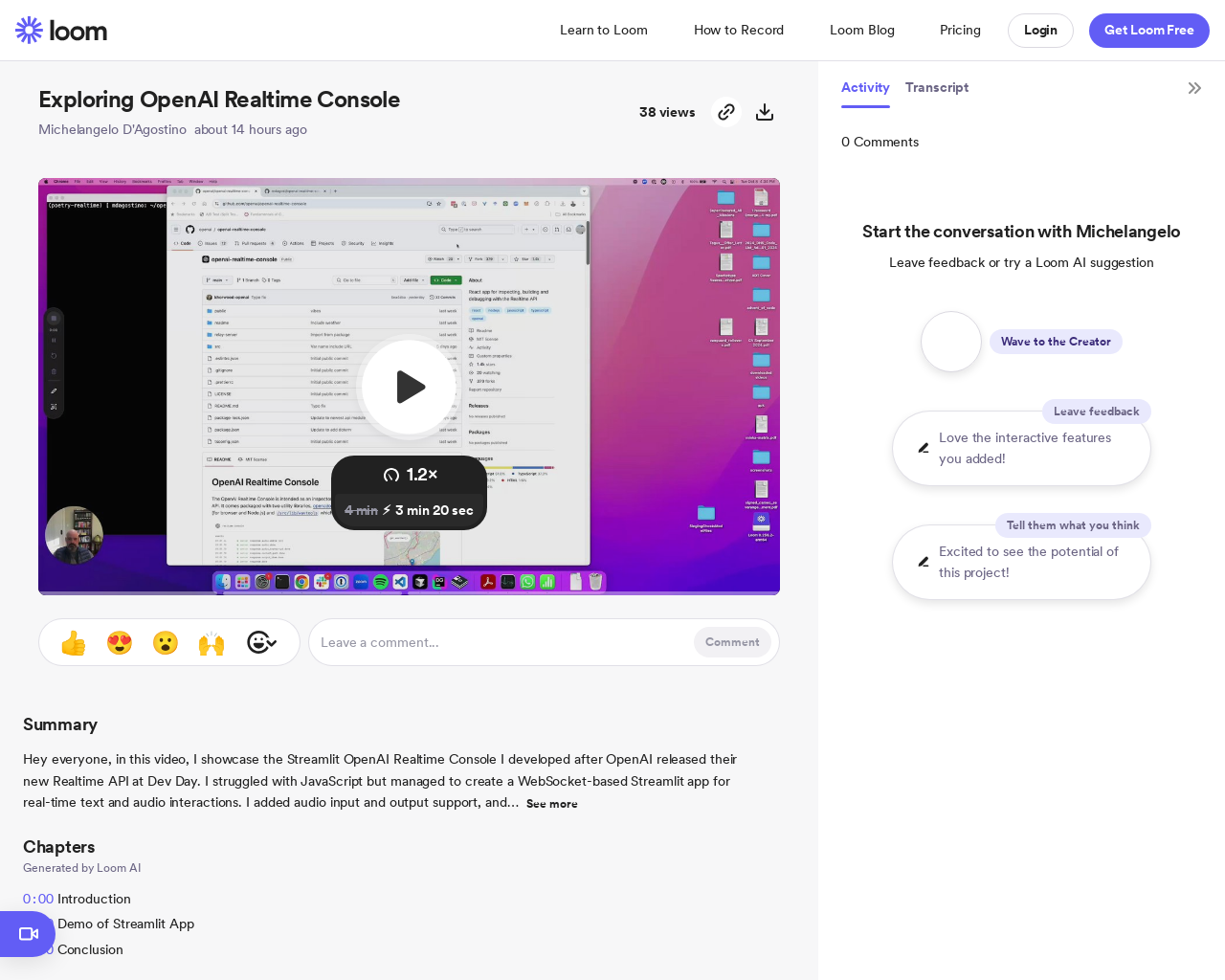This screenshot has height=980, width=1225.
Task: Click the Loom logo
Action: 61,31
